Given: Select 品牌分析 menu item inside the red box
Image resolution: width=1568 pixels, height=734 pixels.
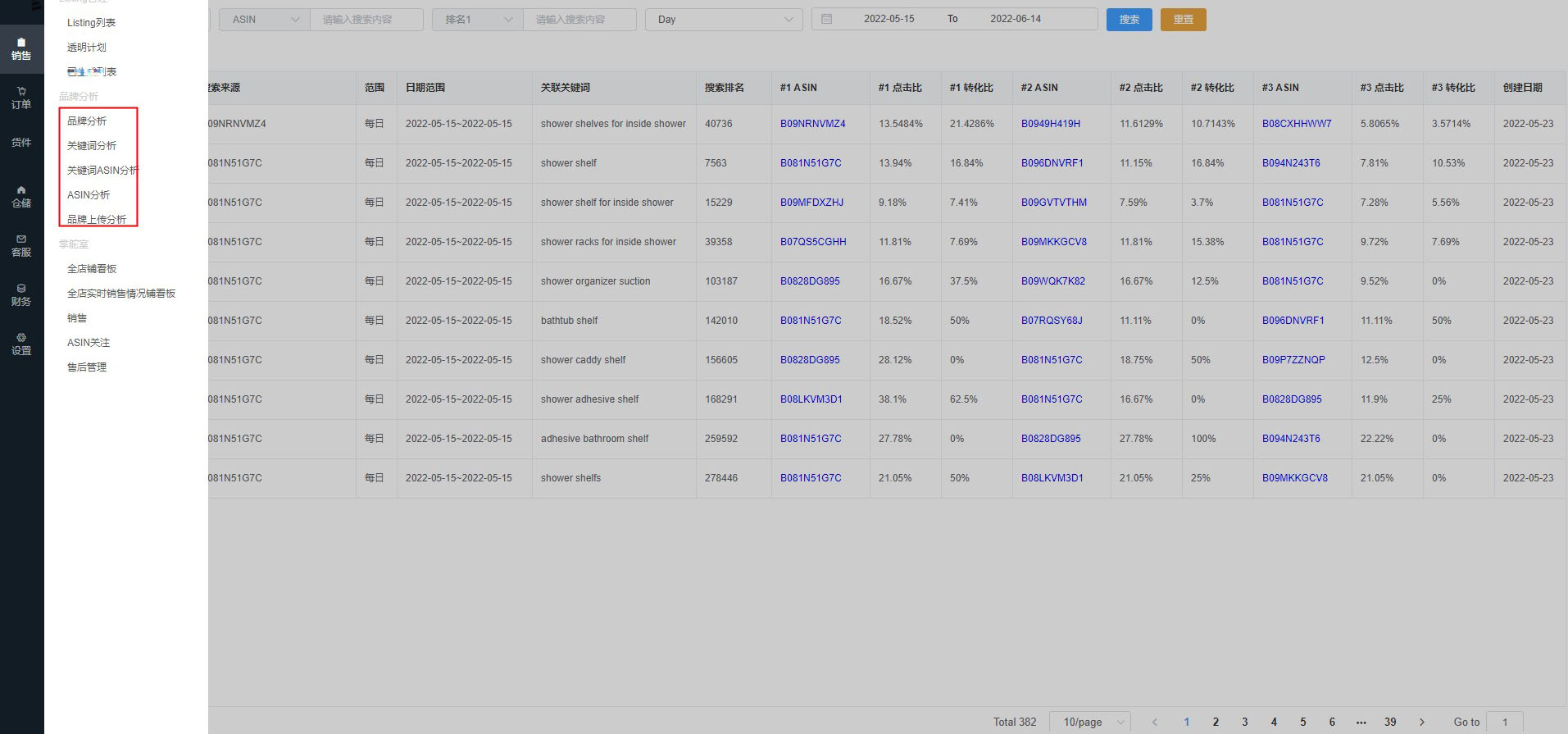Looking at the screenshot, I should click(x=87, y=121).
